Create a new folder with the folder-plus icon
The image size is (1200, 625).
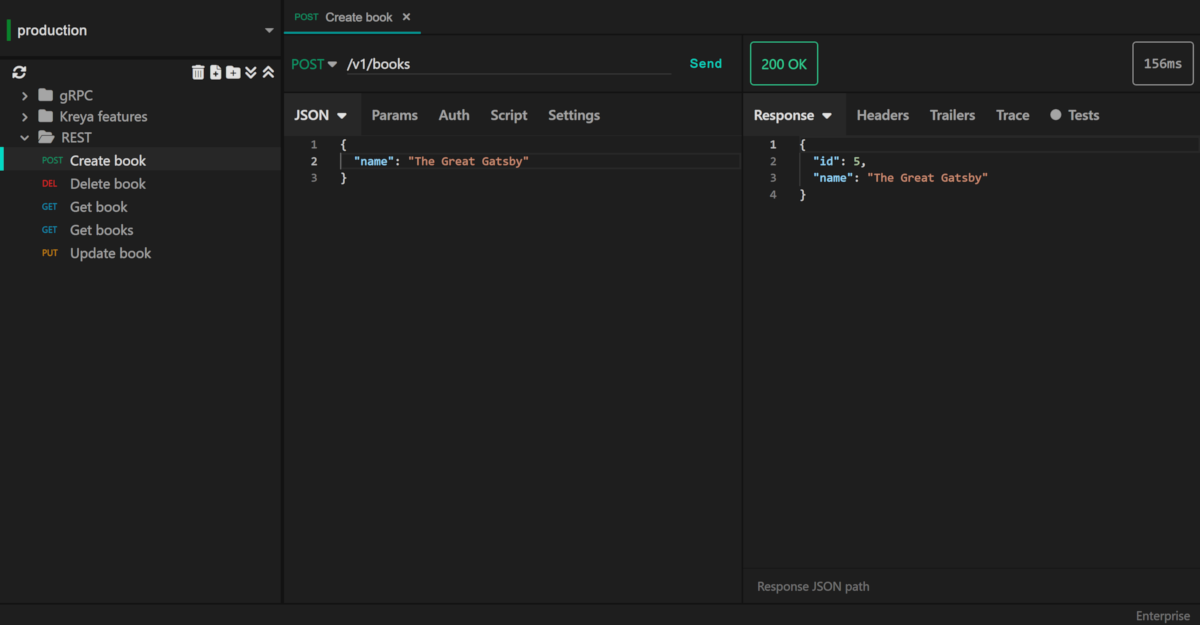coord(233,72)
